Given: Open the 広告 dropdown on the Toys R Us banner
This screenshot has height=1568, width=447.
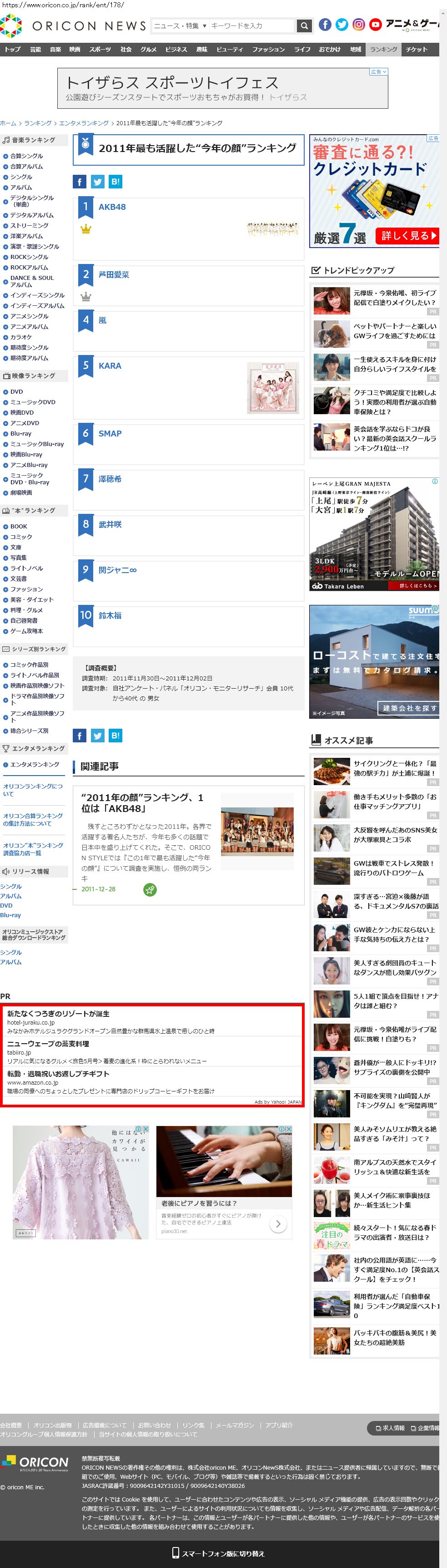Looking at the screenshot, I should 378,72.
